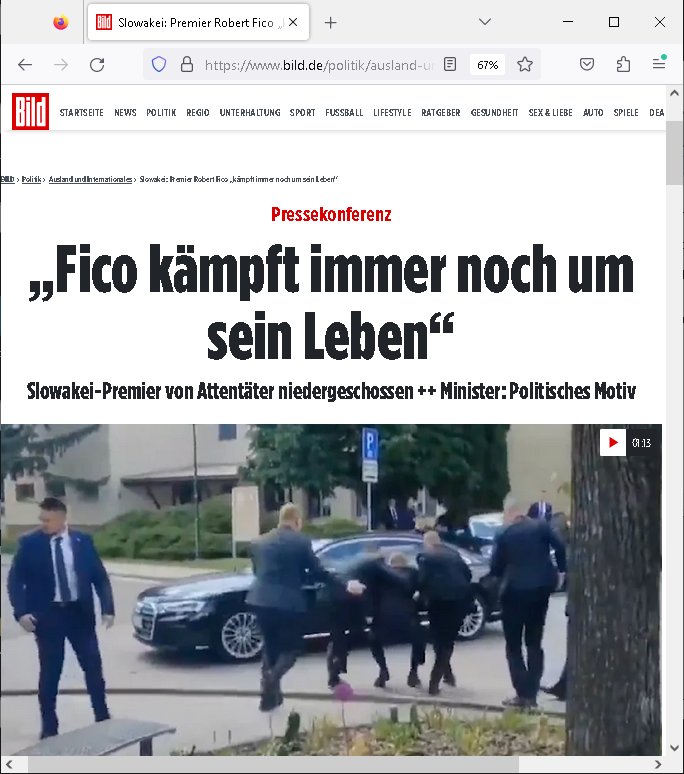Image resolution: width=684 pixels, height=774 pixels.
Task: Click the horizontal scrollbar right arrow
Action: (x=658, y=765)
